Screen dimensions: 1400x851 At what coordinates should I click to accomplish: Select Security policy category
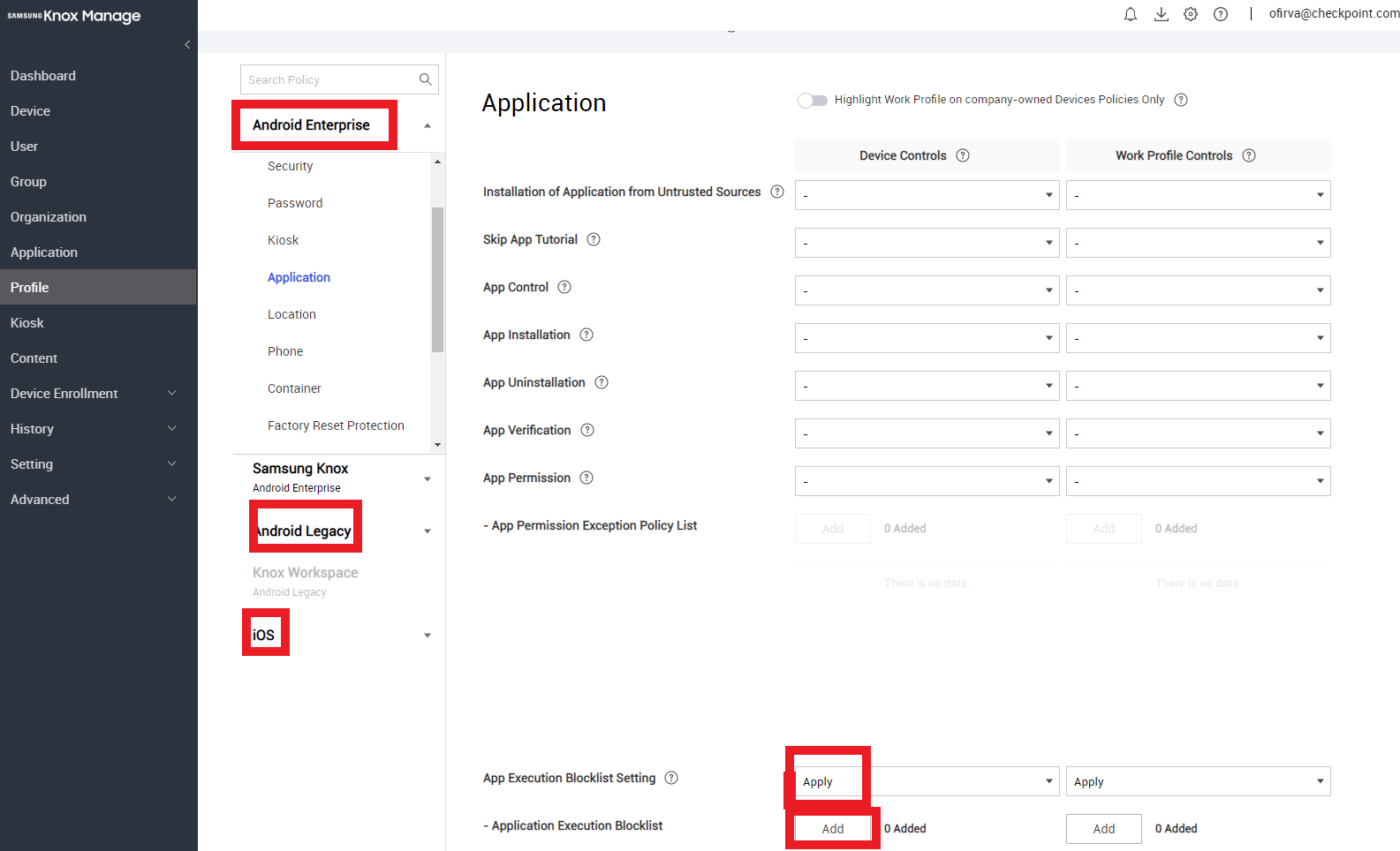290,166
